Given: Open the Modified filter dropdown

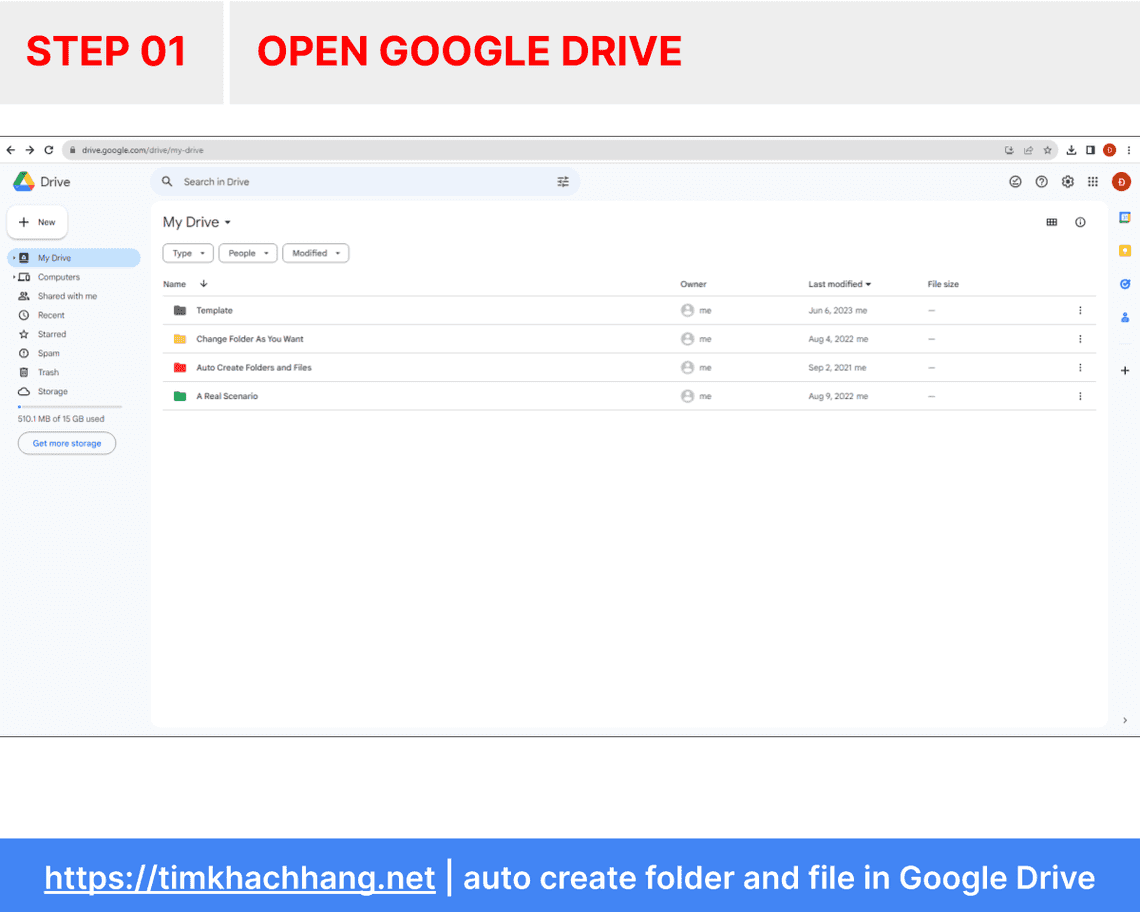Looking at the screenshot, I should click(x=315, y=253).
